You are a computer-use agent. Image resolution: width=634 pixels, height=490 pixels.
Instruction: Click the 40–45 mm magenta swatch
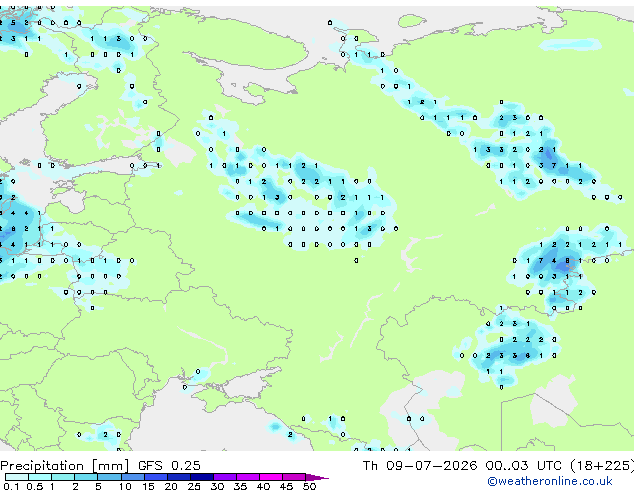point(271,477)
